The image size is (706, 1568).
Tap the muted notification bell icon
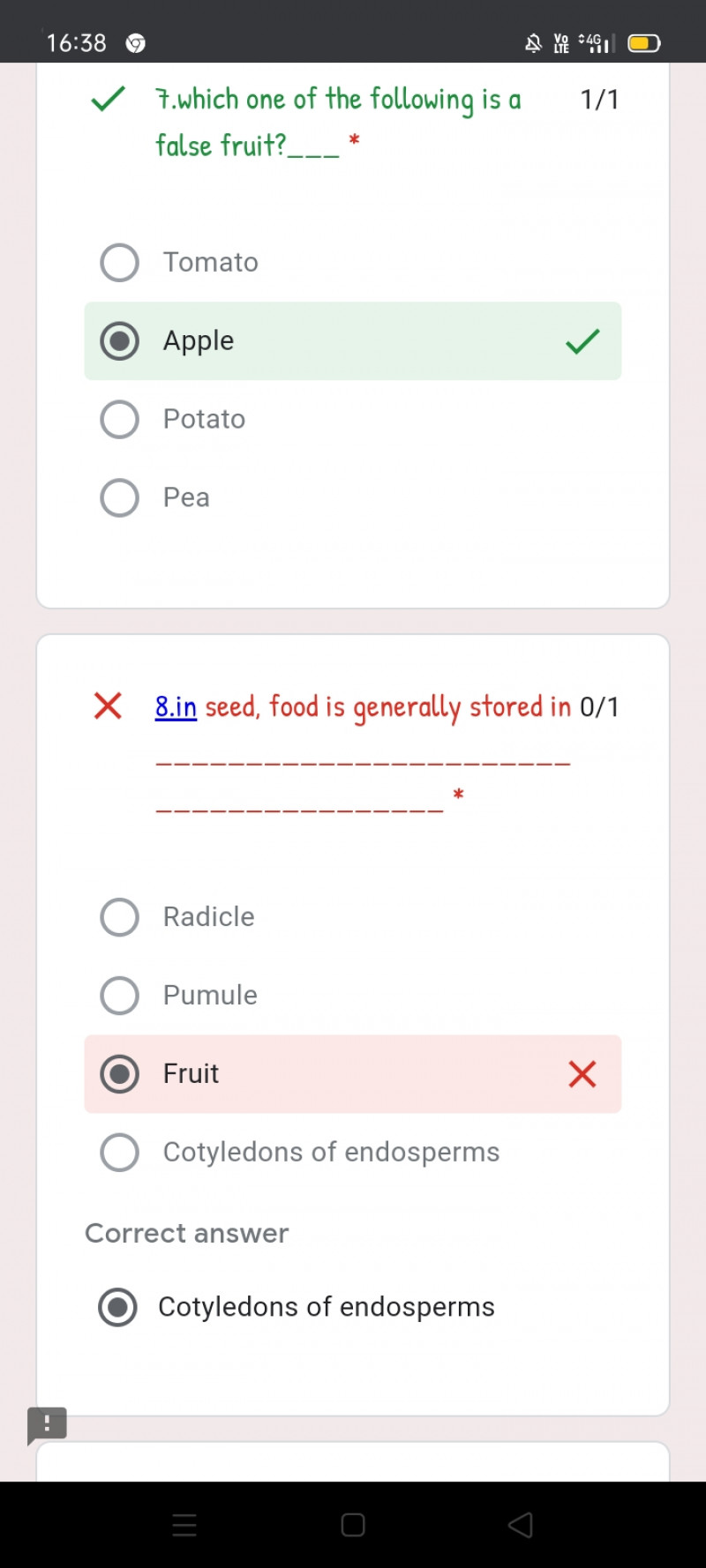pos(533,43)
